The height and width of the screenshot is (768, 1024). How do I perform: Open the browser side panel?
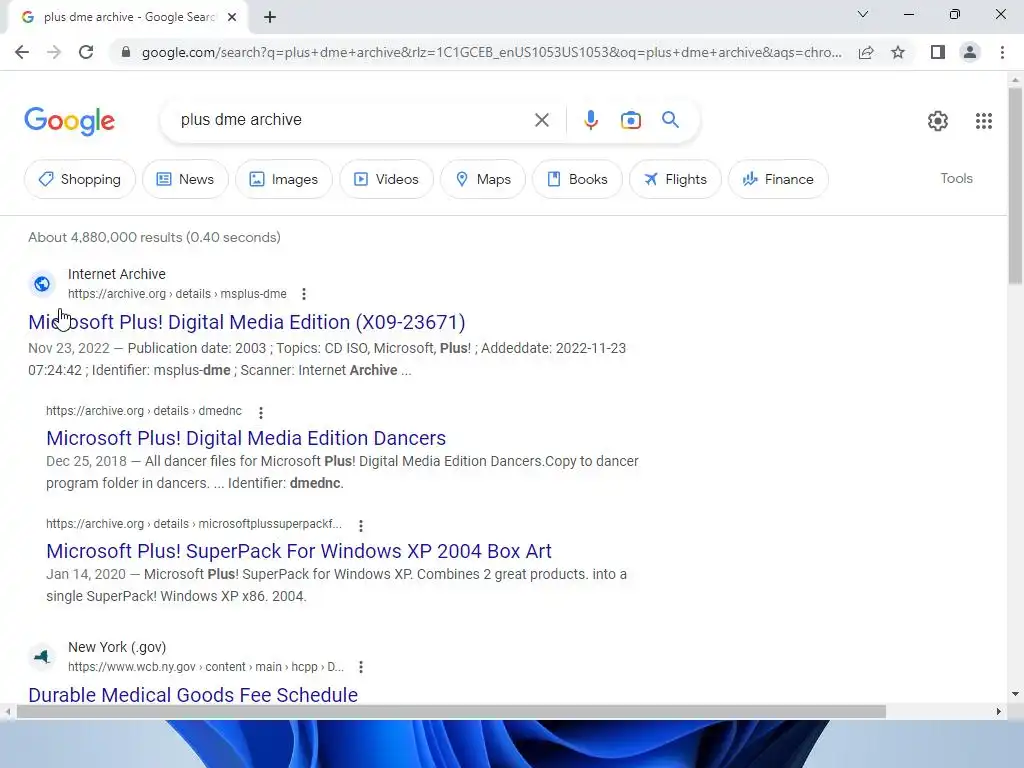tap(938, 52)
